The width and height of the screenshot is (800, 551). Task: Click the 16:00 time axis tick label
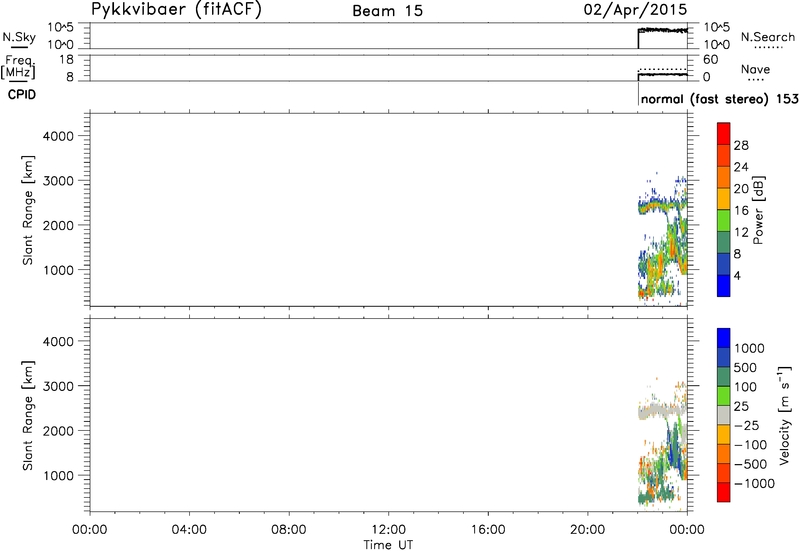[488, 530]
